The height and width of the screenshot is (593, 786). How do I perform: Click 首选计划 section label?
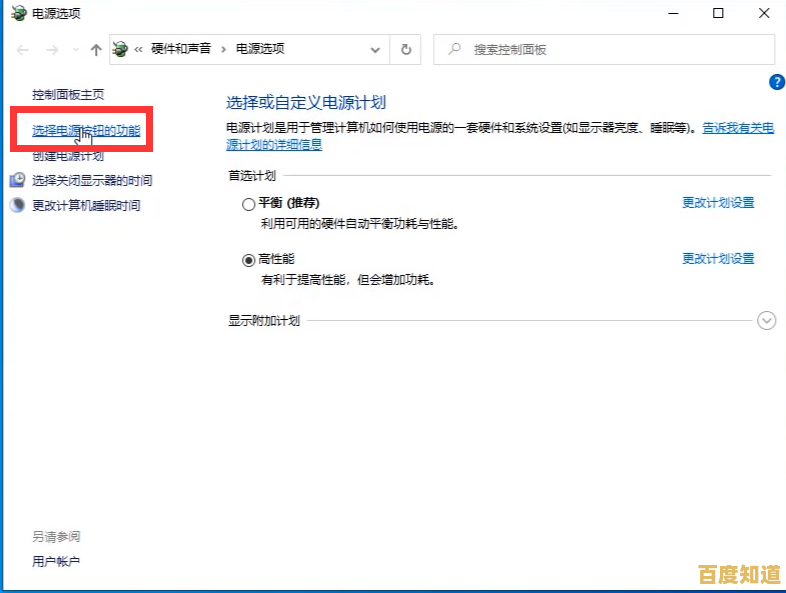pos(252,175)
